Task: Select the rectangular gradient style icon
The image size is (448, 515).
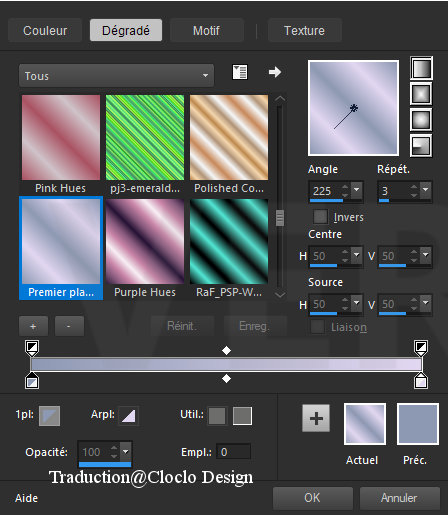Action: (421, 94)
